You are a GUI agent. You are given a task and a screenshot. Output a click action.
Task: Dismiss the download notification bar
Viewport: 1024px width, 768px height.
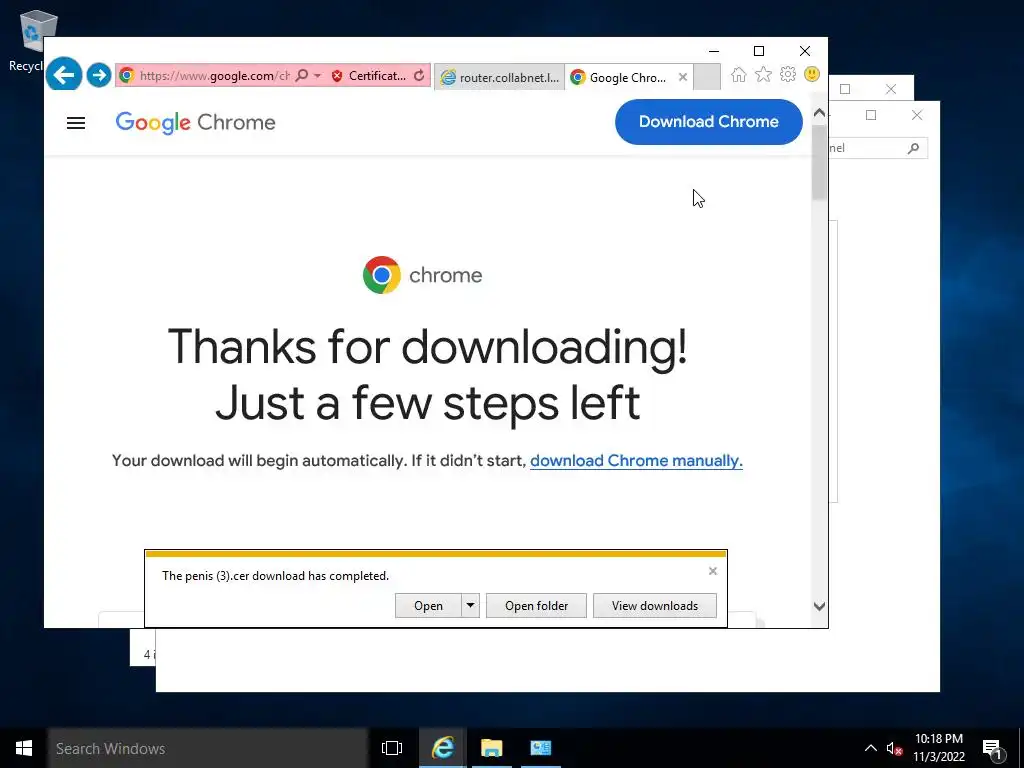712,571
